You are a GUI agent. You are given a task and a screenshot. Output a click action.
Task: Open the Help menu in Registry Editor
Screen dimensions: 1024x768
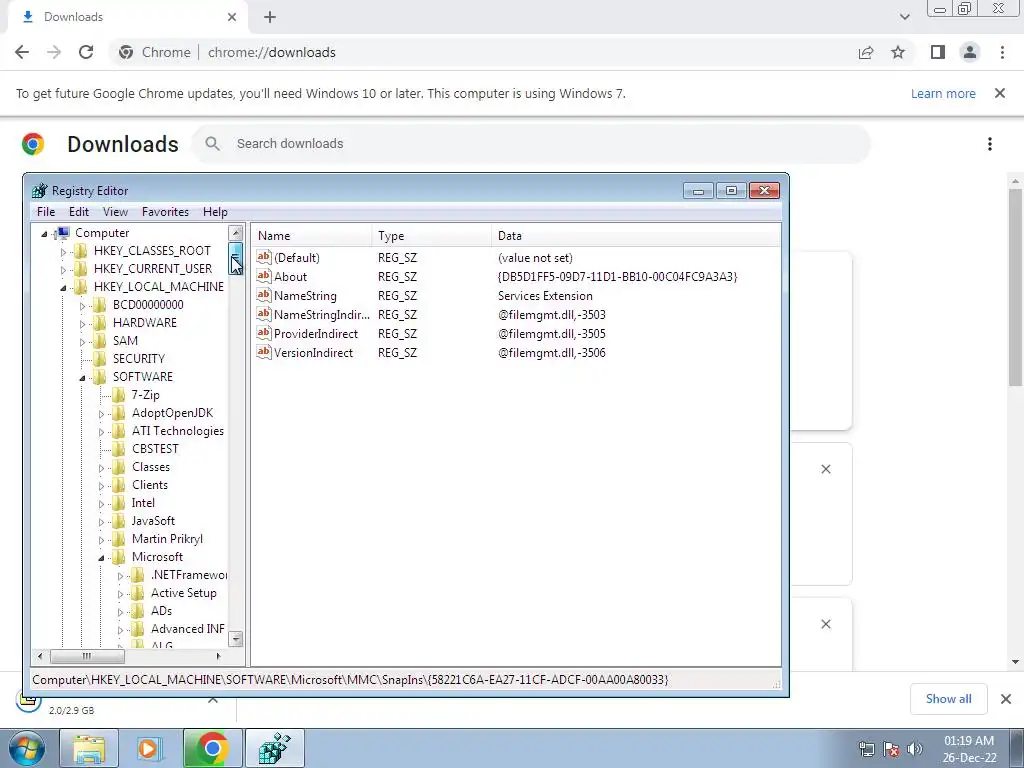click(x=215, y=212)
